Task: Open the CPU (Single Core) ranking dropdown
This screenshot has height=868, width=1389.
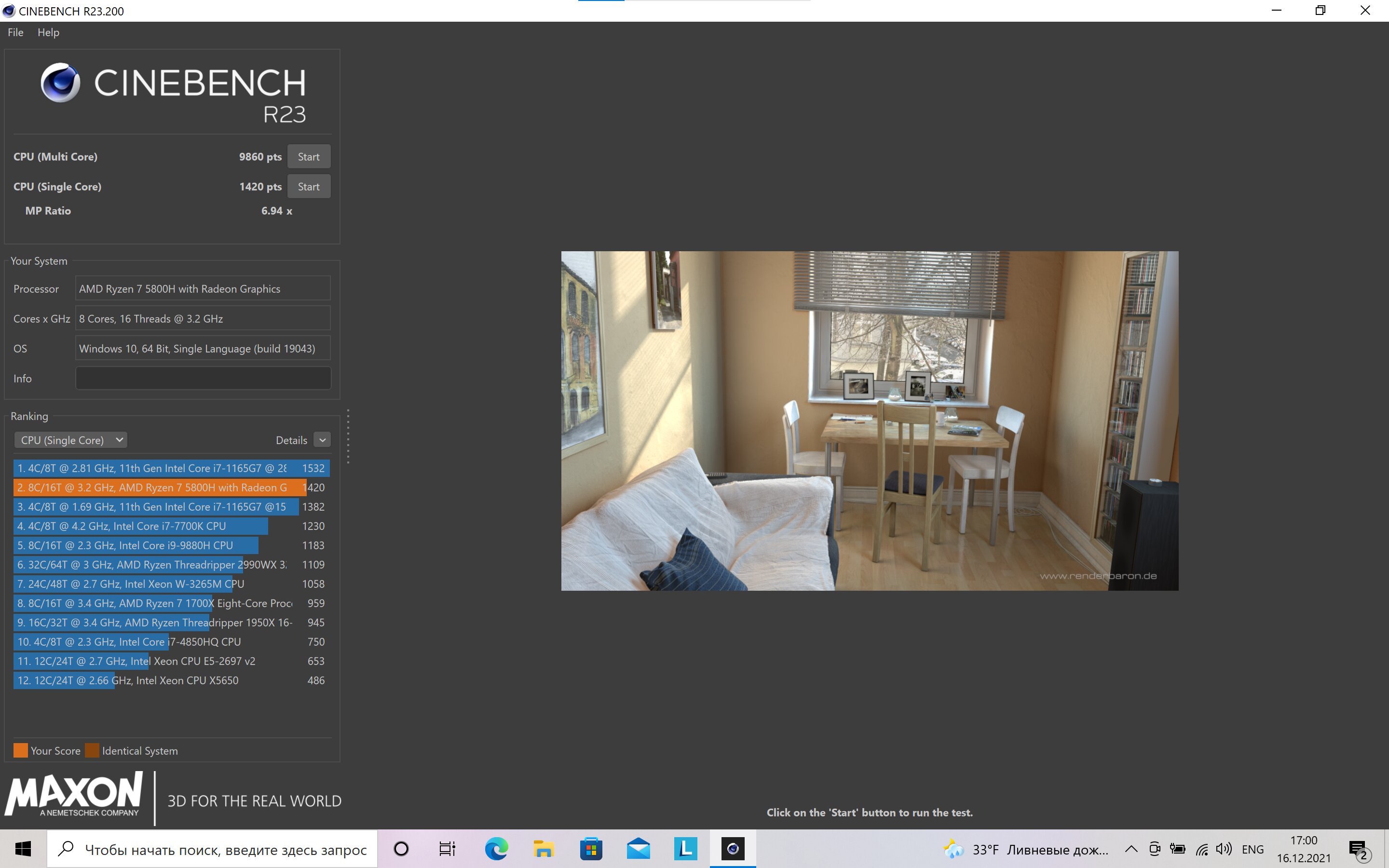Action: (70, 440)
